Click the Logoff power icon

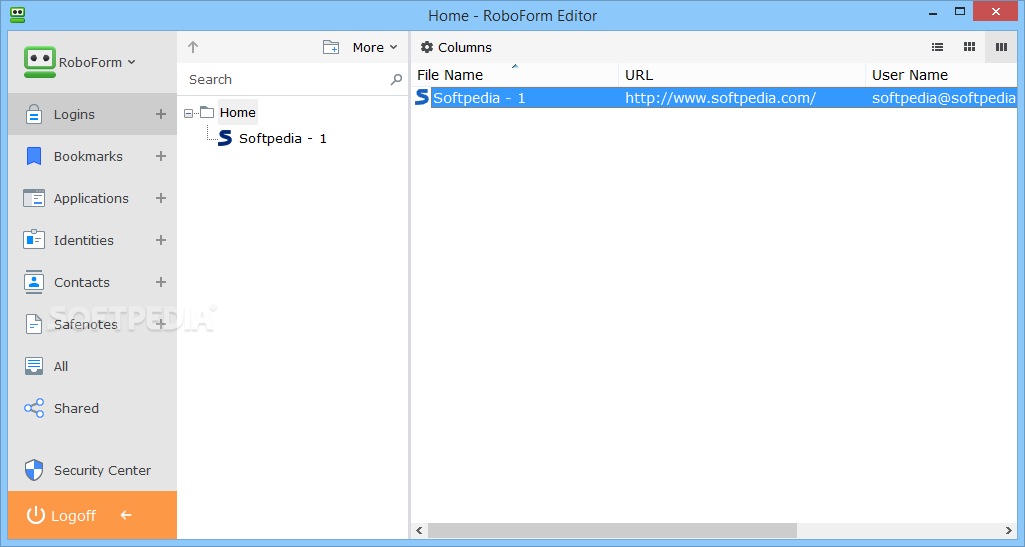(x=35, y=515)
